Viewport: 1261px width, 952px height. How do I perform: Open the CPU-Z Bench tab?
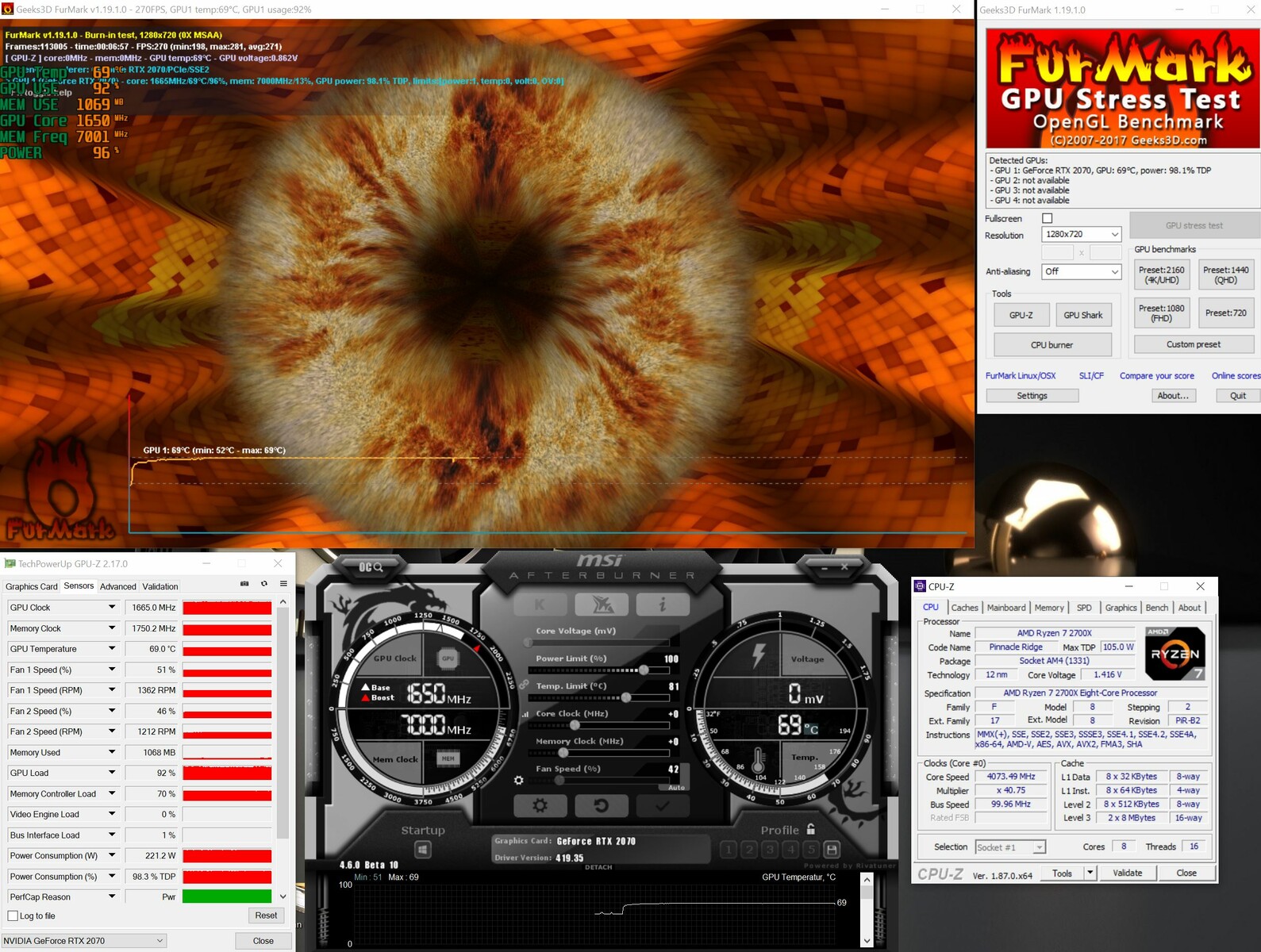tap(1157, 608)
